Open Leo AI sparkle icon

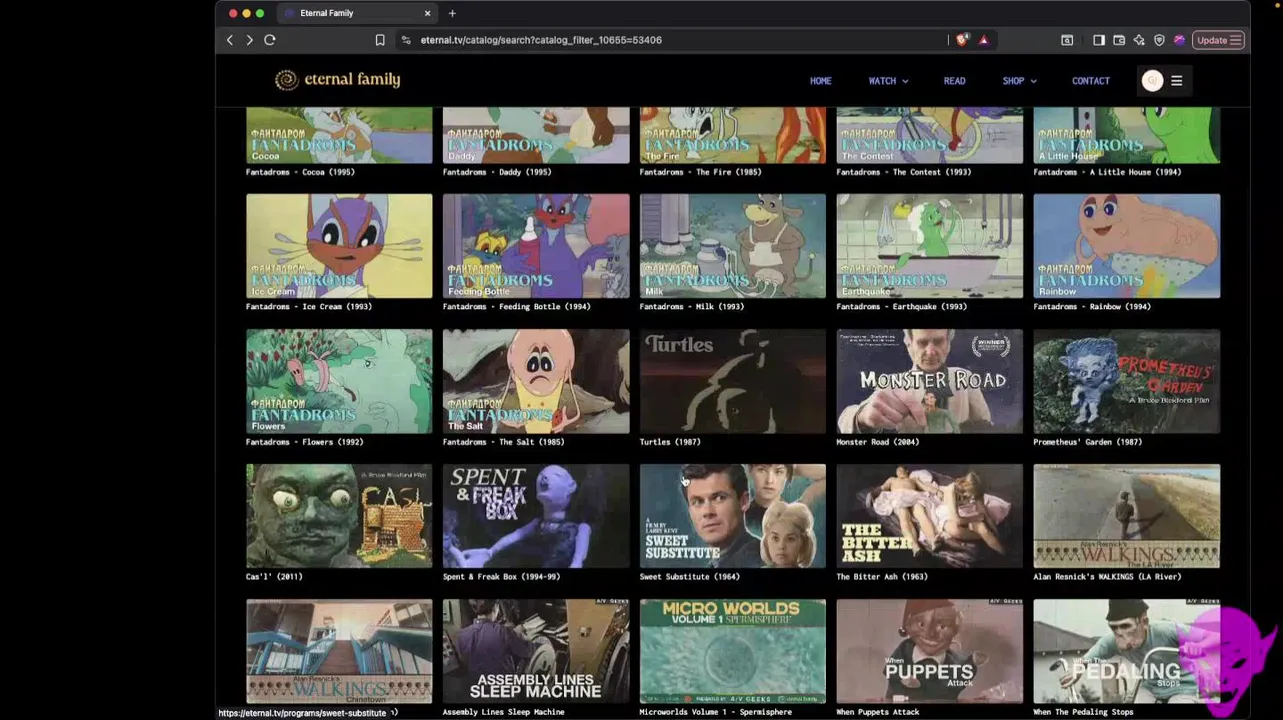point(1139,40)
